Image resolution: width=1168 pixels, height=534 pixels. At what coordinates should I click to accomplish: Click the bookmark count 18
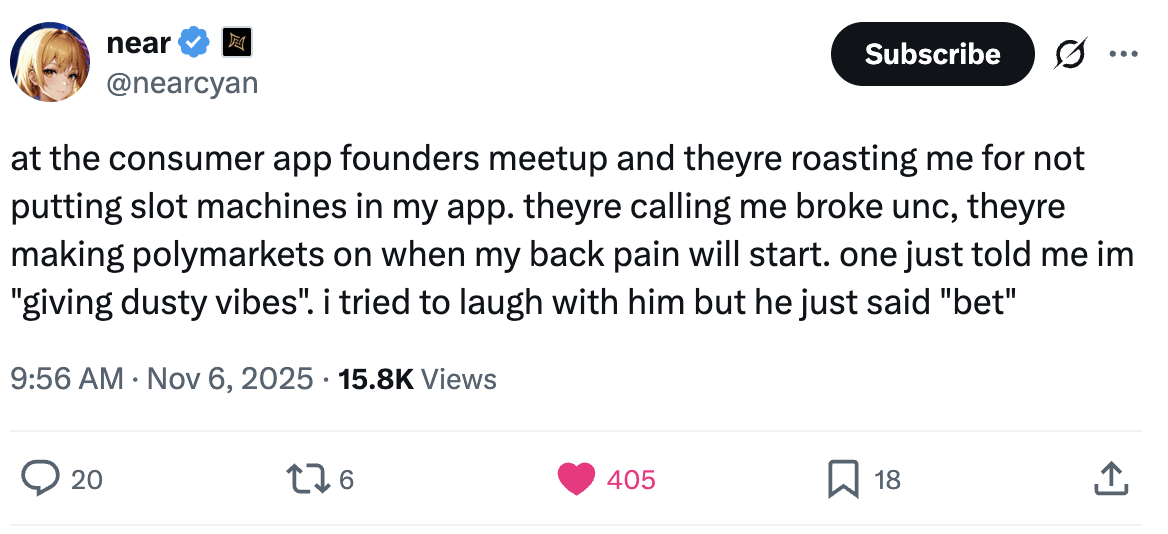[887, 480]
